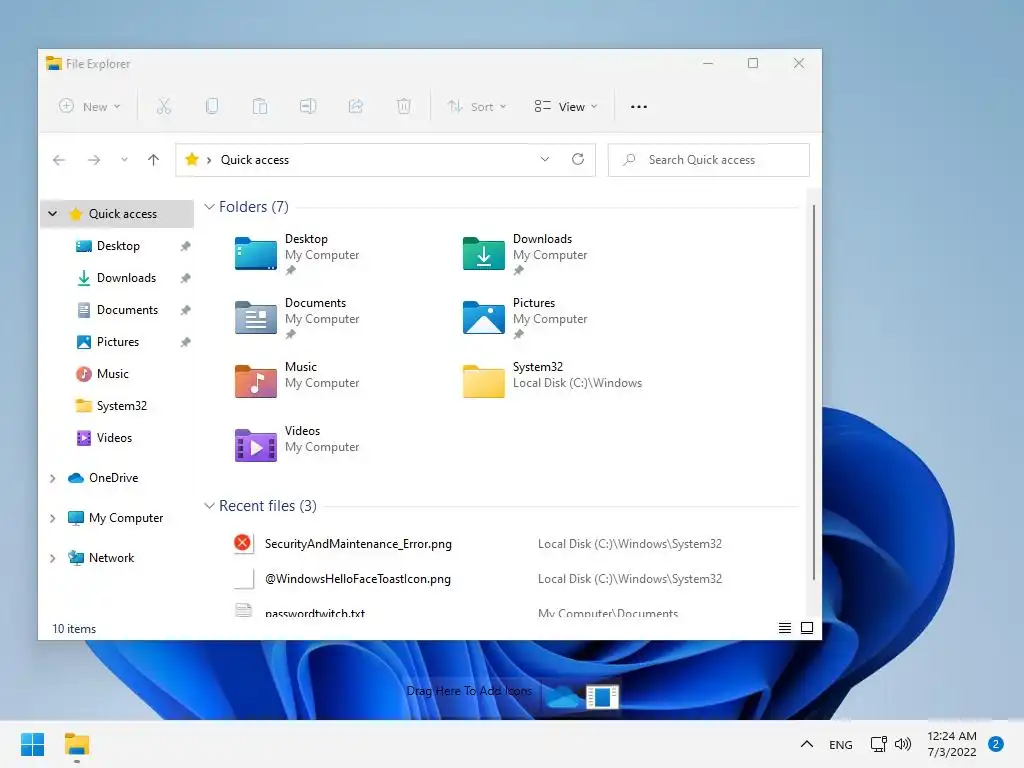Click the Delete trash icon

click(x=404, y=106)
